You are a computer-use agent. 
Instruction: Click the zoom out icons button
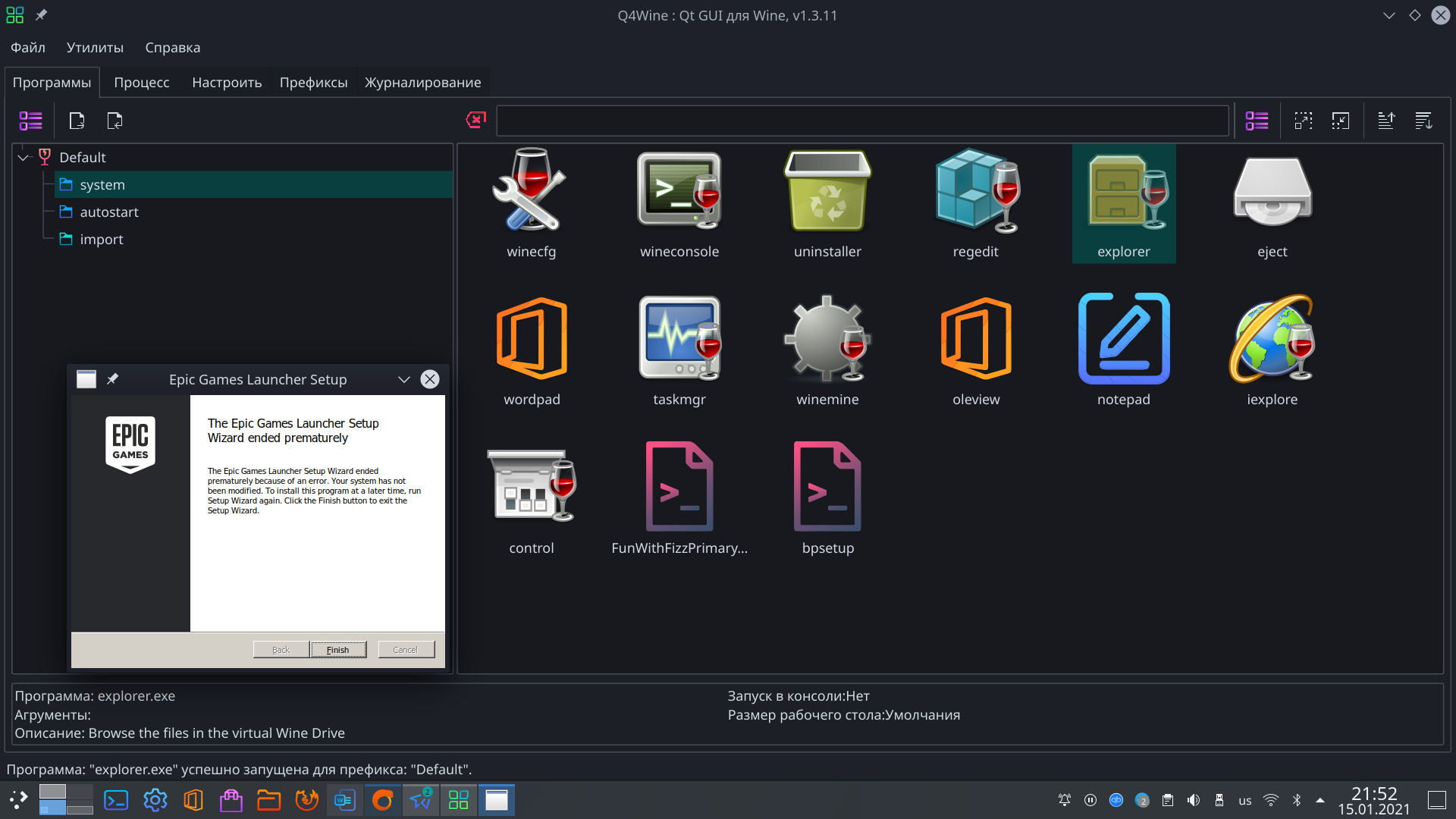[x=1341, y=120]
